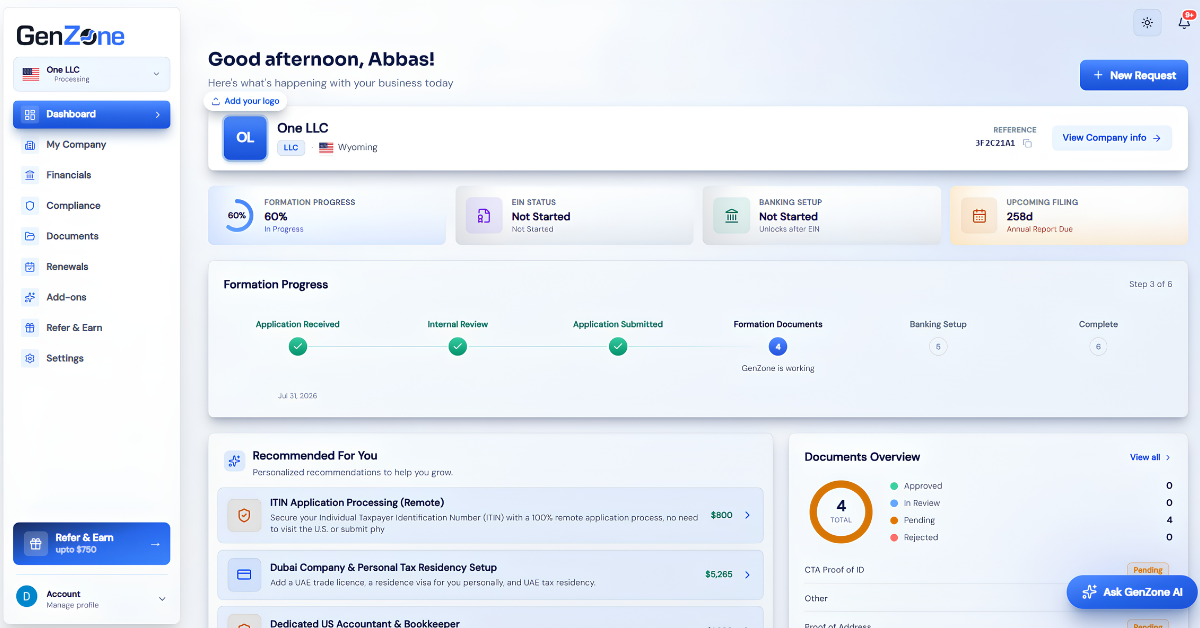1200x628 pixels.
Task: Expand the One LLC company switcher
Action: [x=91, y=74]
